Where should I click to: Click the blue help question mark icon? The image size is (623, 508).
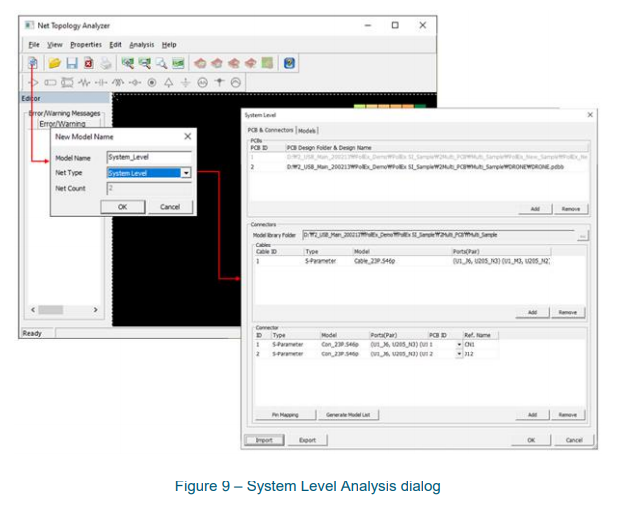click(x=289, y=63)
